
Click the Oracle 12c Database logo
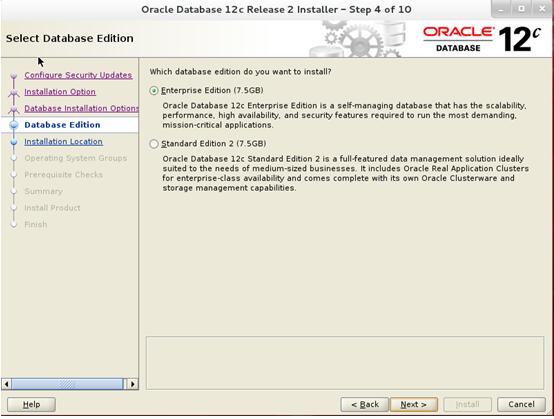[x=482, y=39]
